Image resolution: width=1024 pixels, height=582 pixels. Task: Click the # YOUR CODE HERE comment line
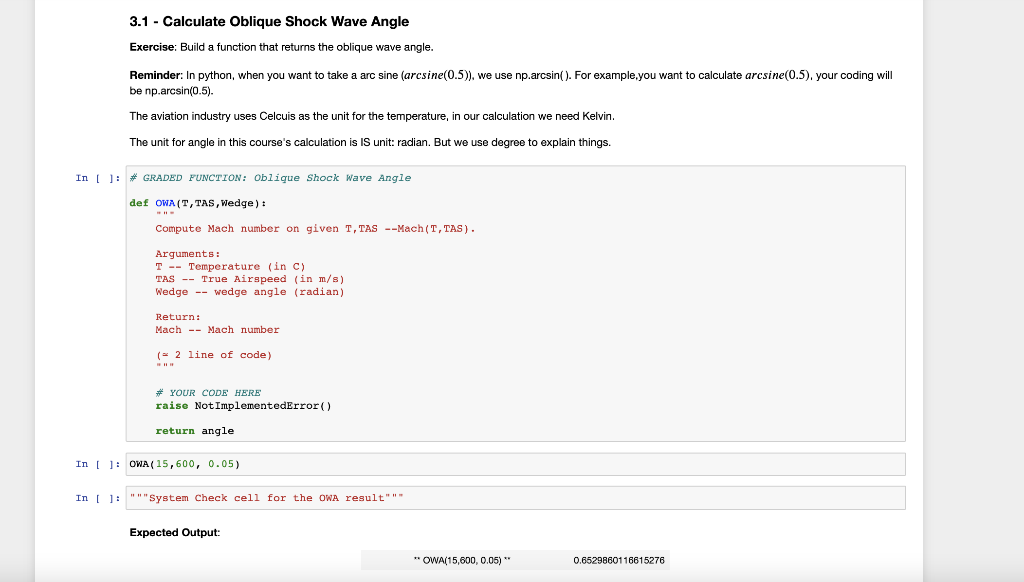207,392
